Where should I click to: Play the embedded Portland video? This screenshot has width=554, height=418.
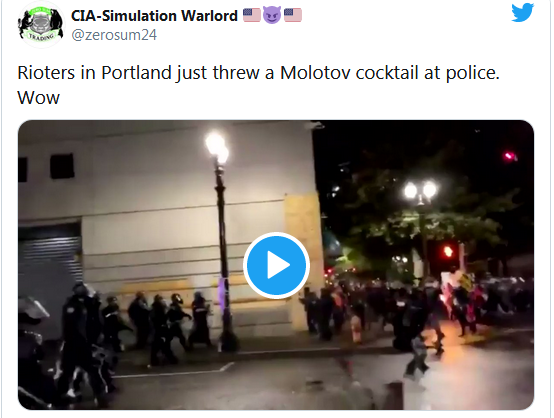click(276, 265)
